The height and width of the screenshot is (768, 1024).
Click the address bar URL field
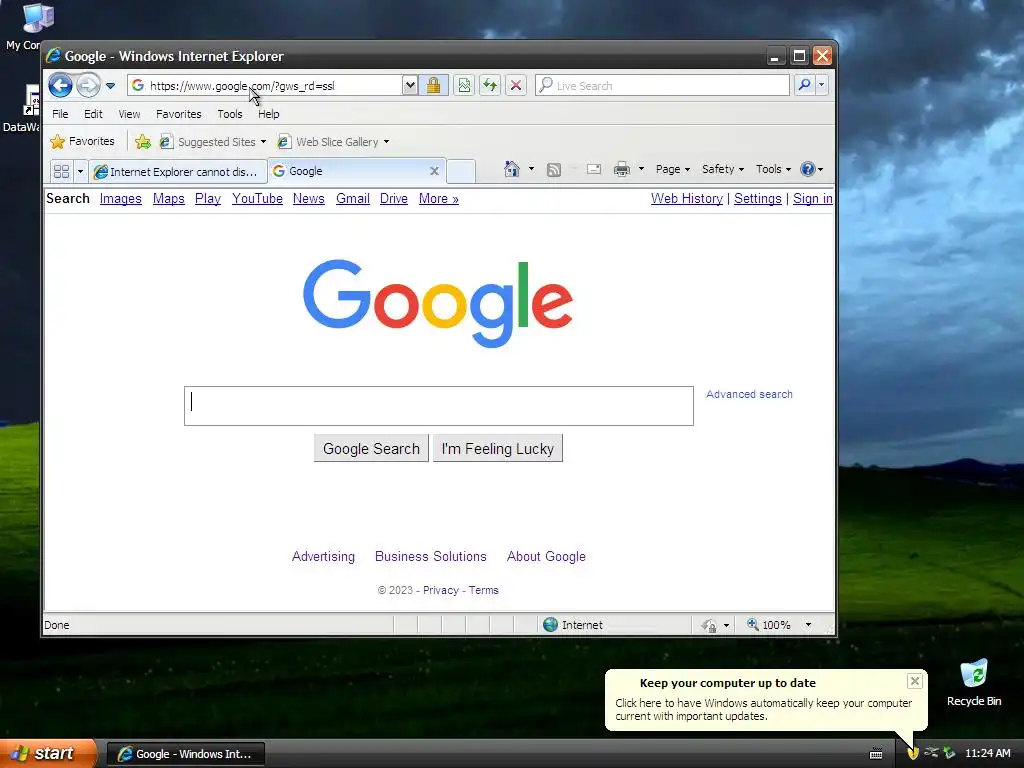click(264, 86)
